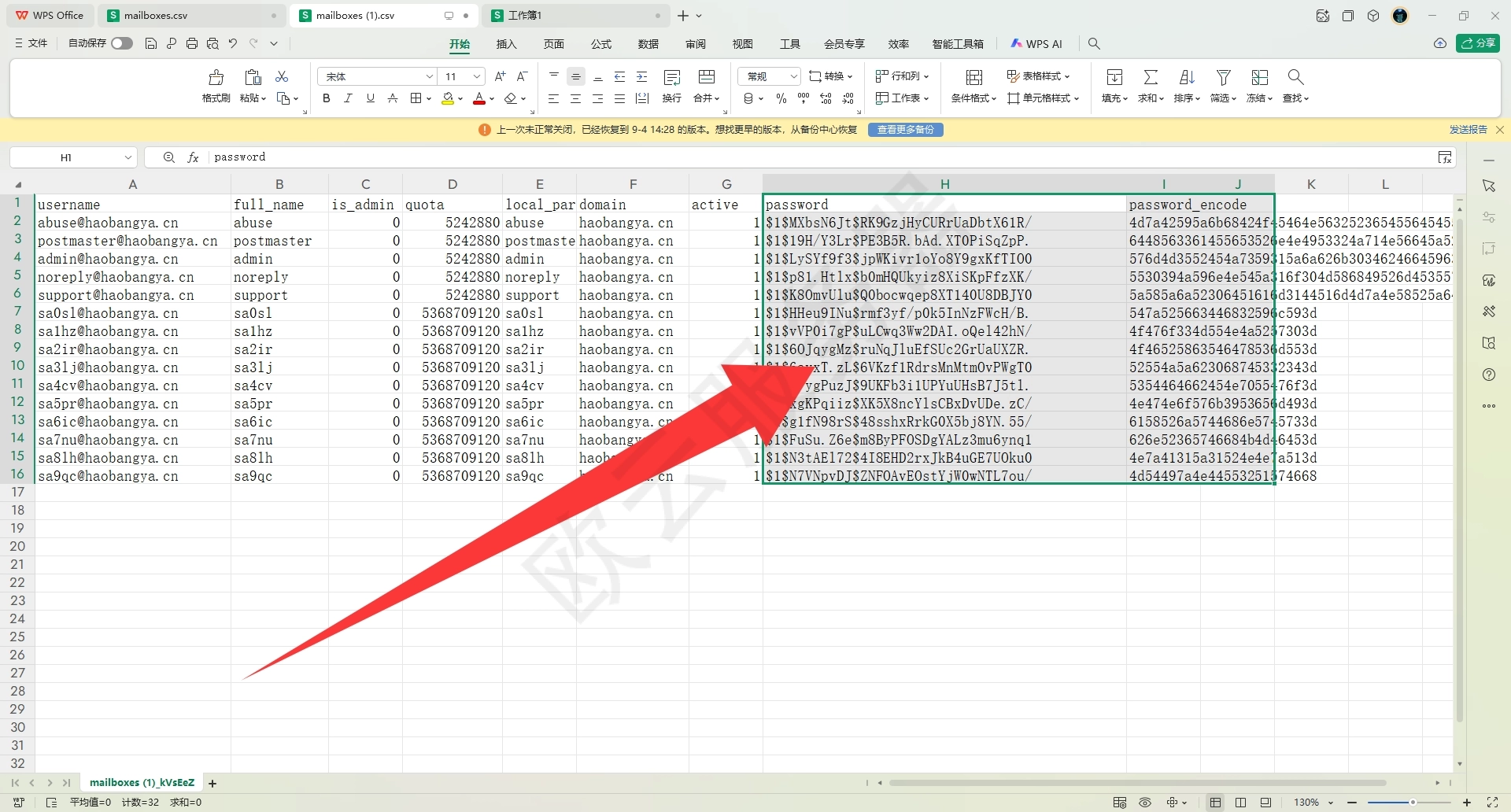Screen dimensions: 1511x812
Task: Click the zoom magnifier in formula bar
Action: [168, 157]
